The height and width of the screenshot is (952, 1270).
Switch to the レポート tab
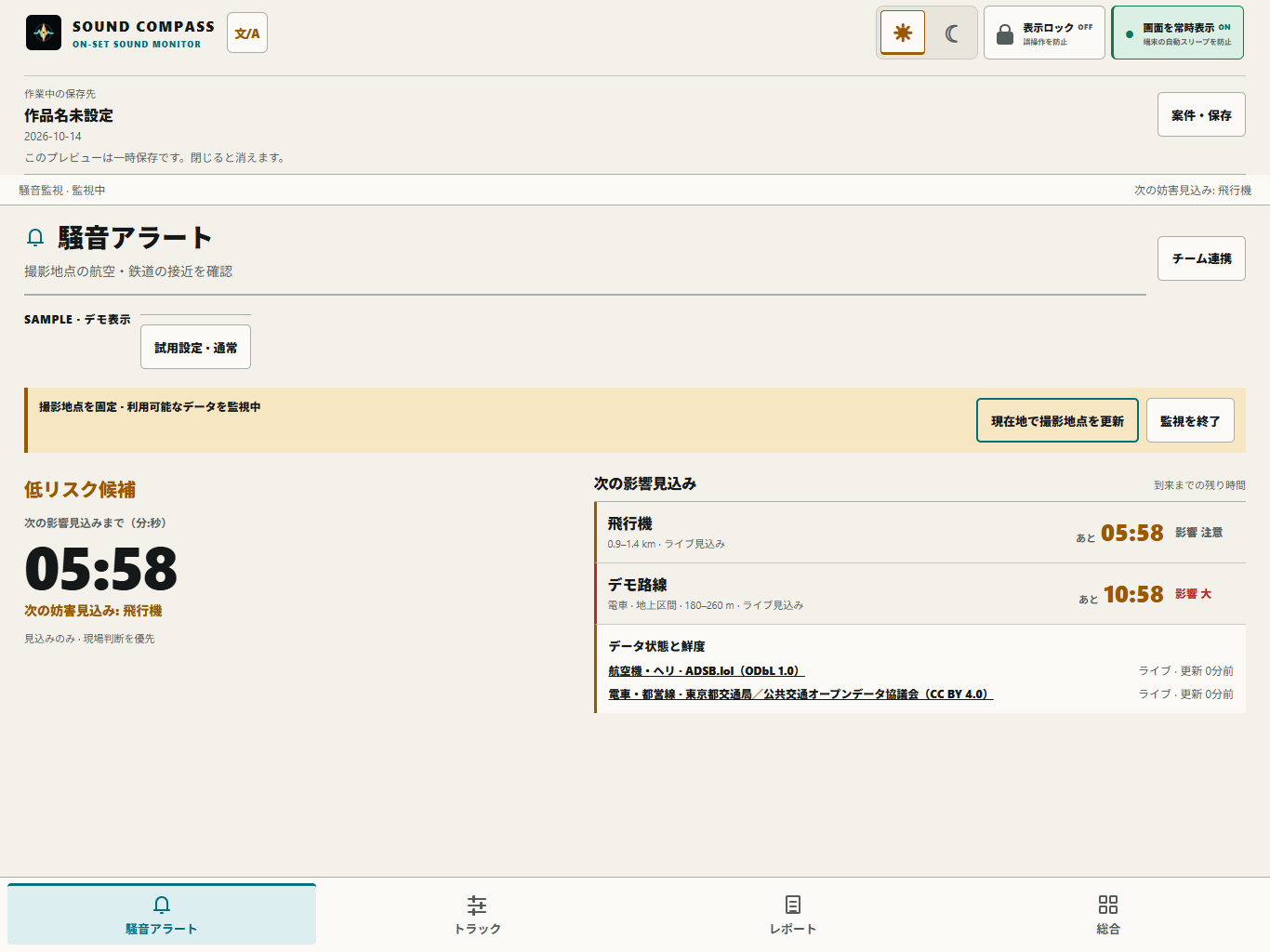(793, 914)
